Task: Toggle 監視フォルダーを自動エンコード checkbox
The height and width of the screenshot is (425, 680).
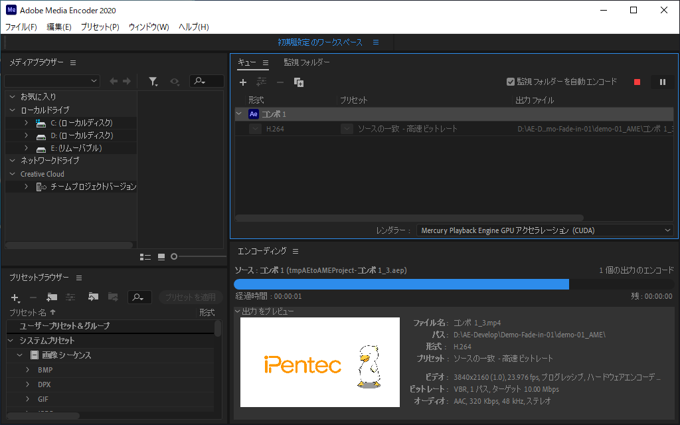Action: [x=510, y=82]
